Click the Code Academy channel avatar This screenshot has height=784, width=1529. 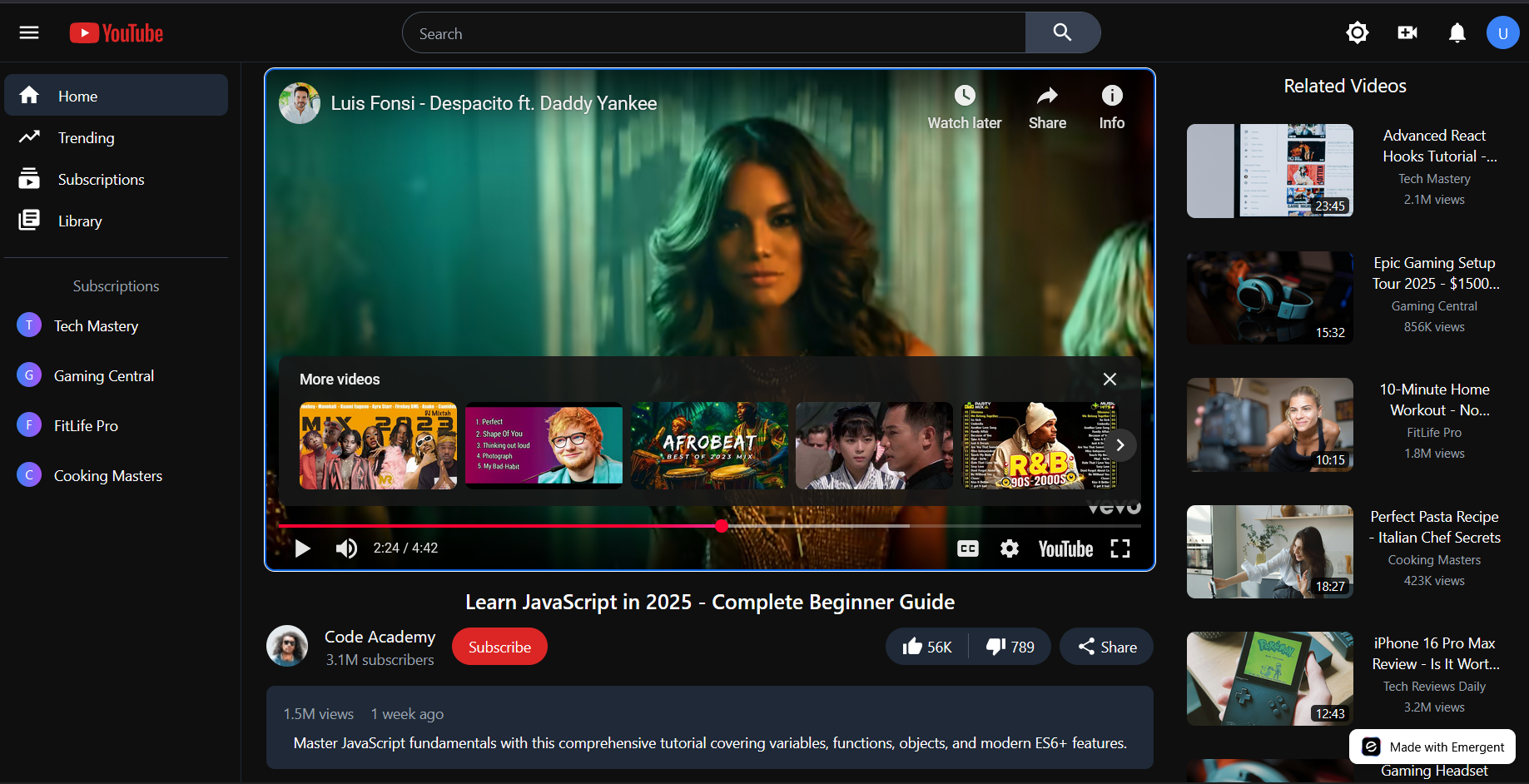point(287,646)
